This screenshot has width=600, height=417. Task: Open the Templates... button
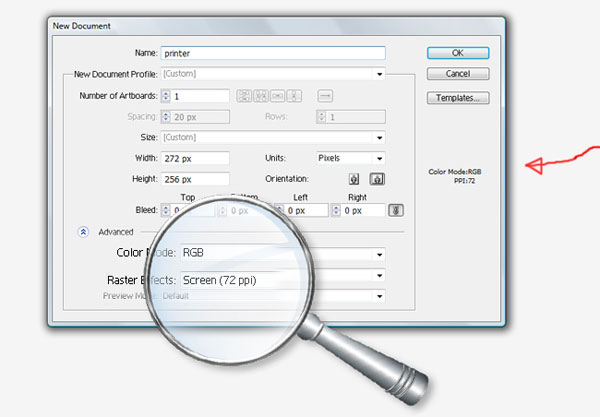pos(458,98)
